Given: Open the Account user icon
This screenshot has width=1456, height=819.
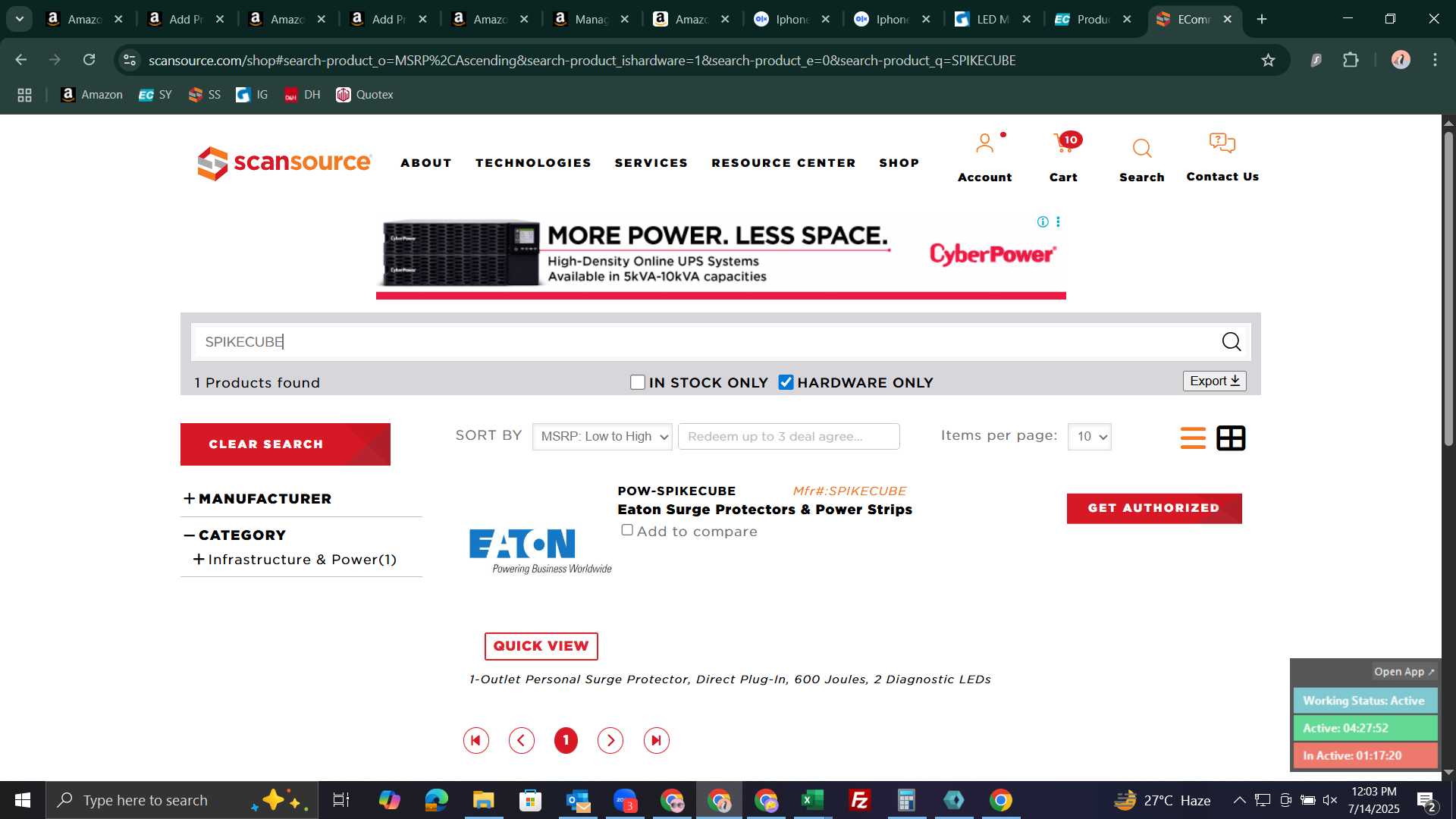Looking at the screenshot, I should [x=984, y=144].
